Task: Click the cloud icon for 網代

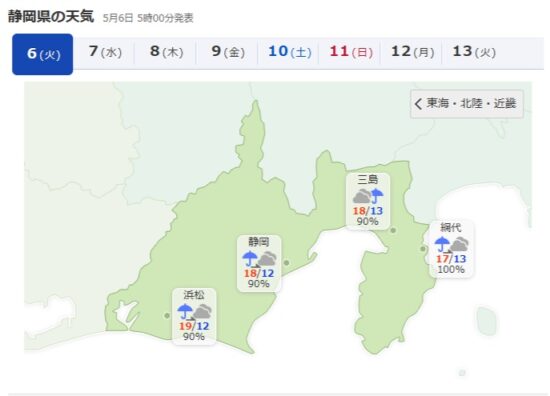Action: (x=460, y=244)
